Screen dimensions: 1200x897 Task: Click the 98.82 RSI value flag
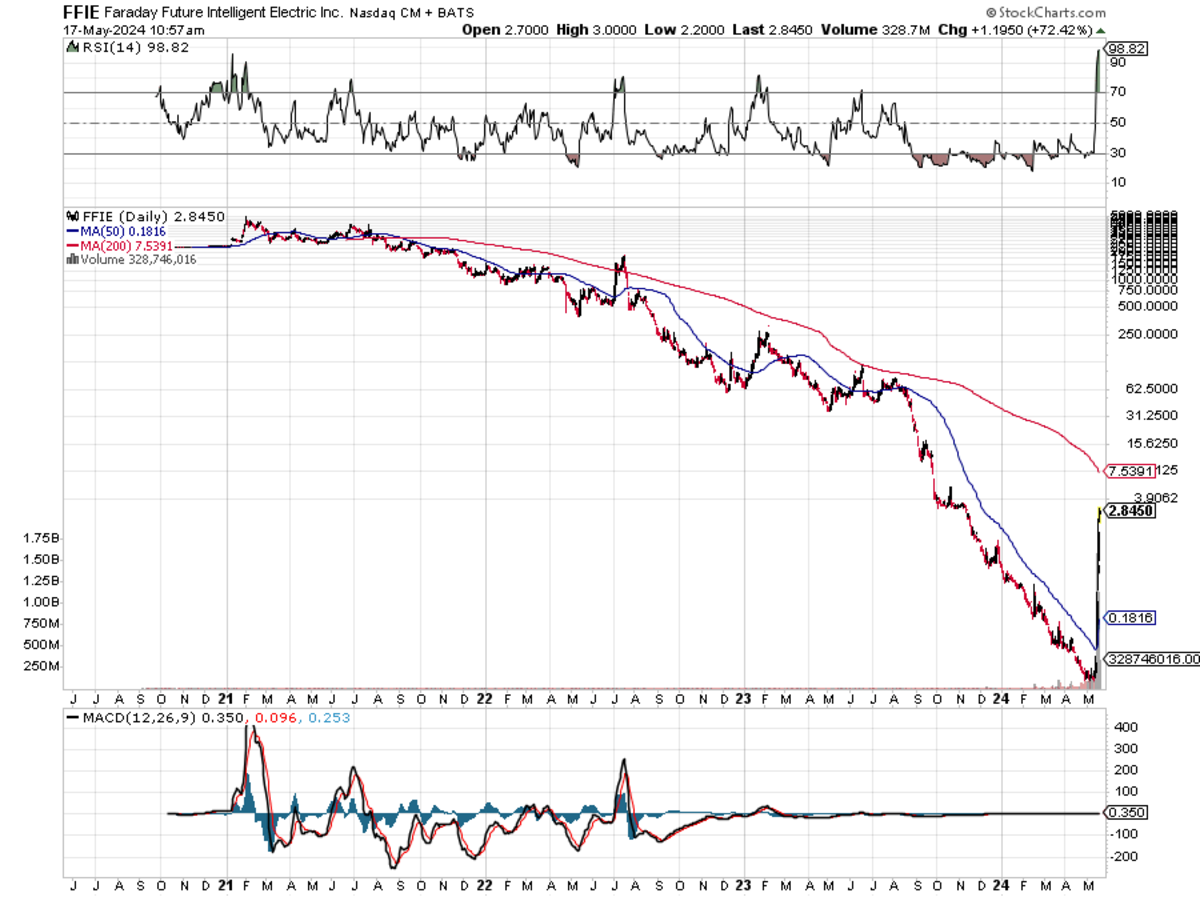click(x=1126, y=47)
